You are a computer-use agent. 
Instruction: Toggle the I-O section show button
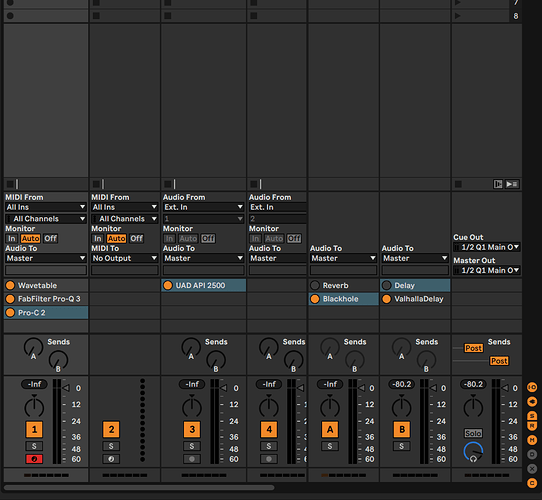532,387
